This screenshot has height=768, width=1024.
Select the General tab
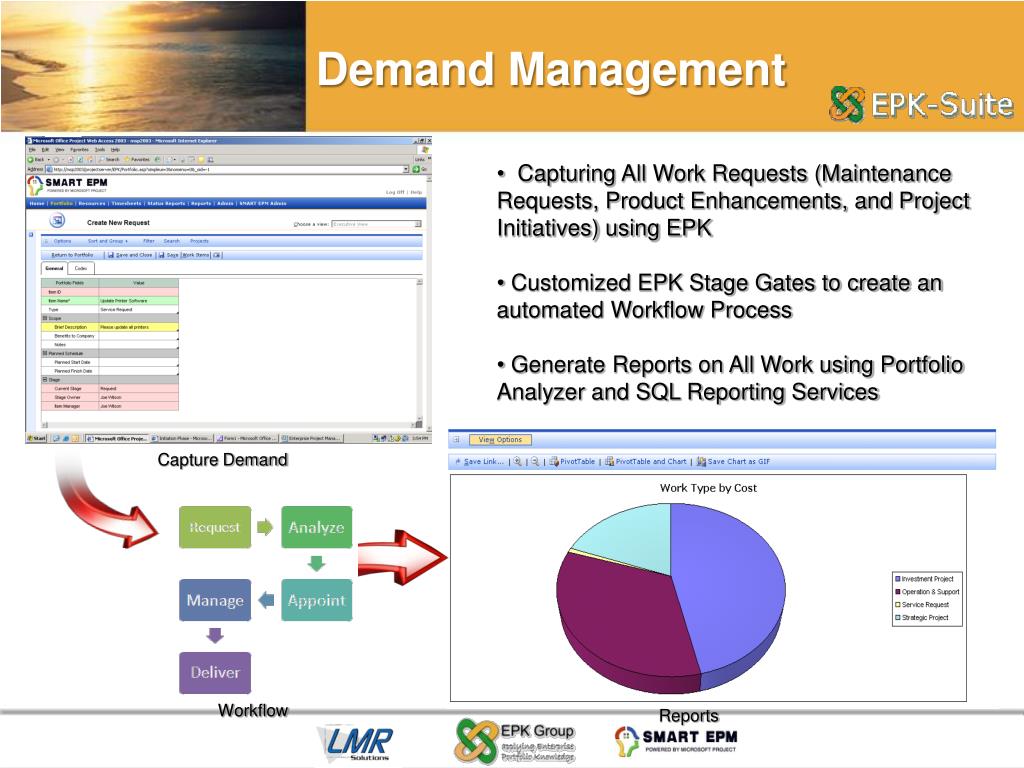click(x=54, y=268)
